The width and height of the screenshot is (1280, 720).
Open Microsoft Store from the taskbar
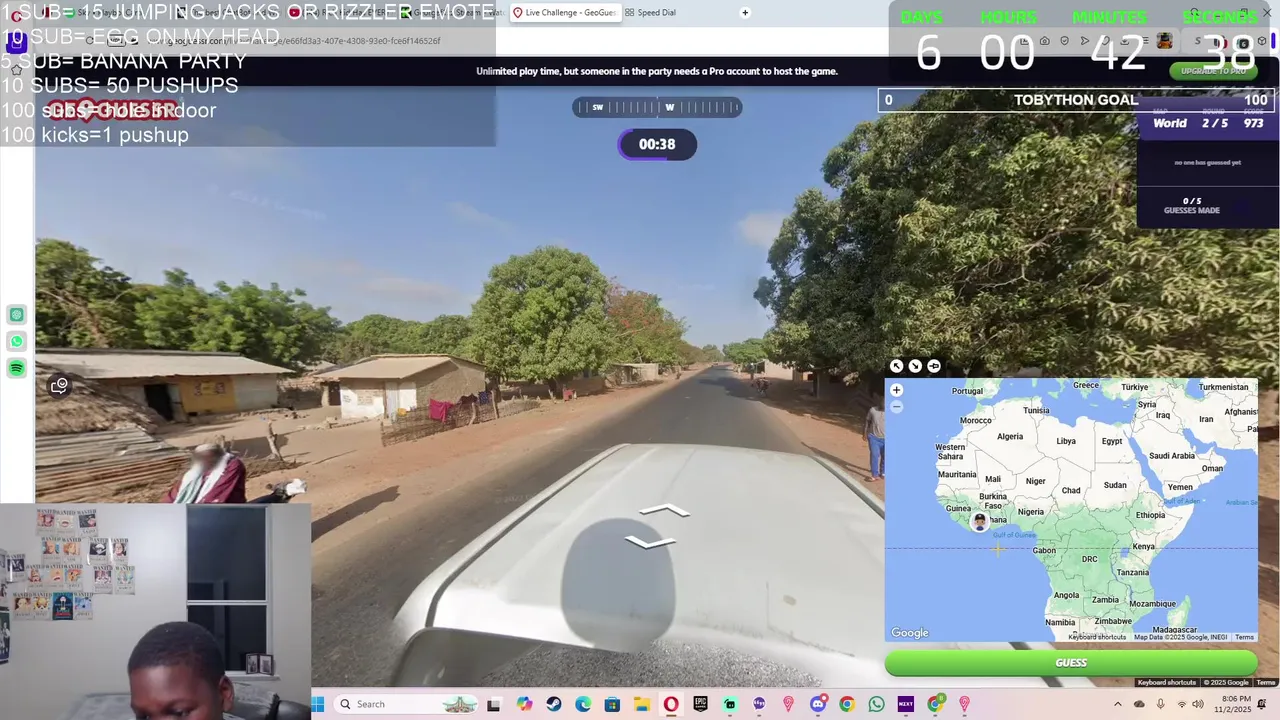click(x=612, y=704)
